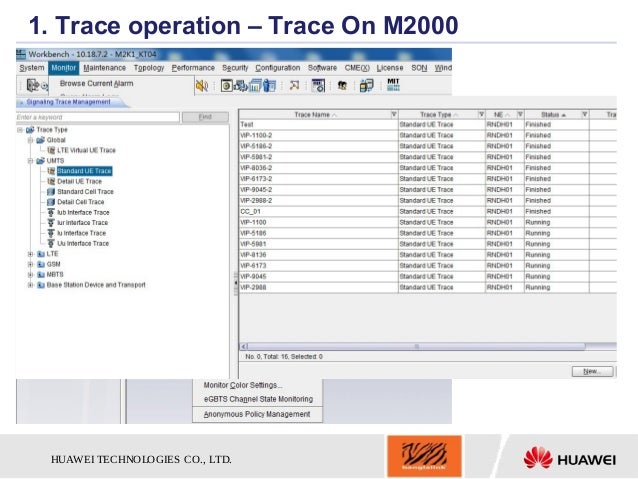Click the panel splitter collapse handle
Viewport: 638px width, 479px height.
point(236,282)
